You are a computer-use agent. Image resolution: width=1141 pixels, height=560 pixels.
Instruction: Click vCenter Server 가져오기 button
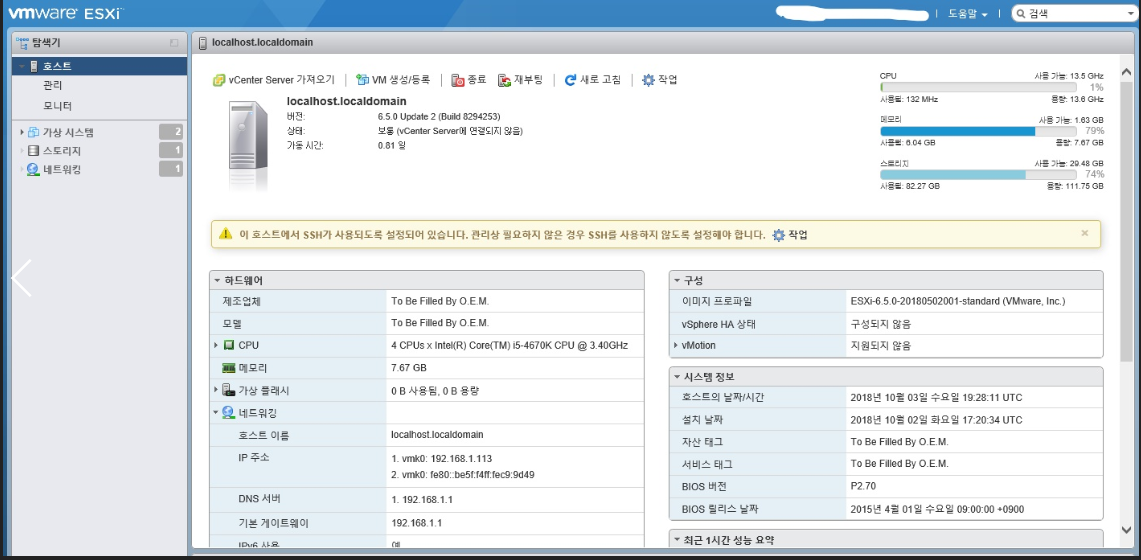[x=274, y=80]
